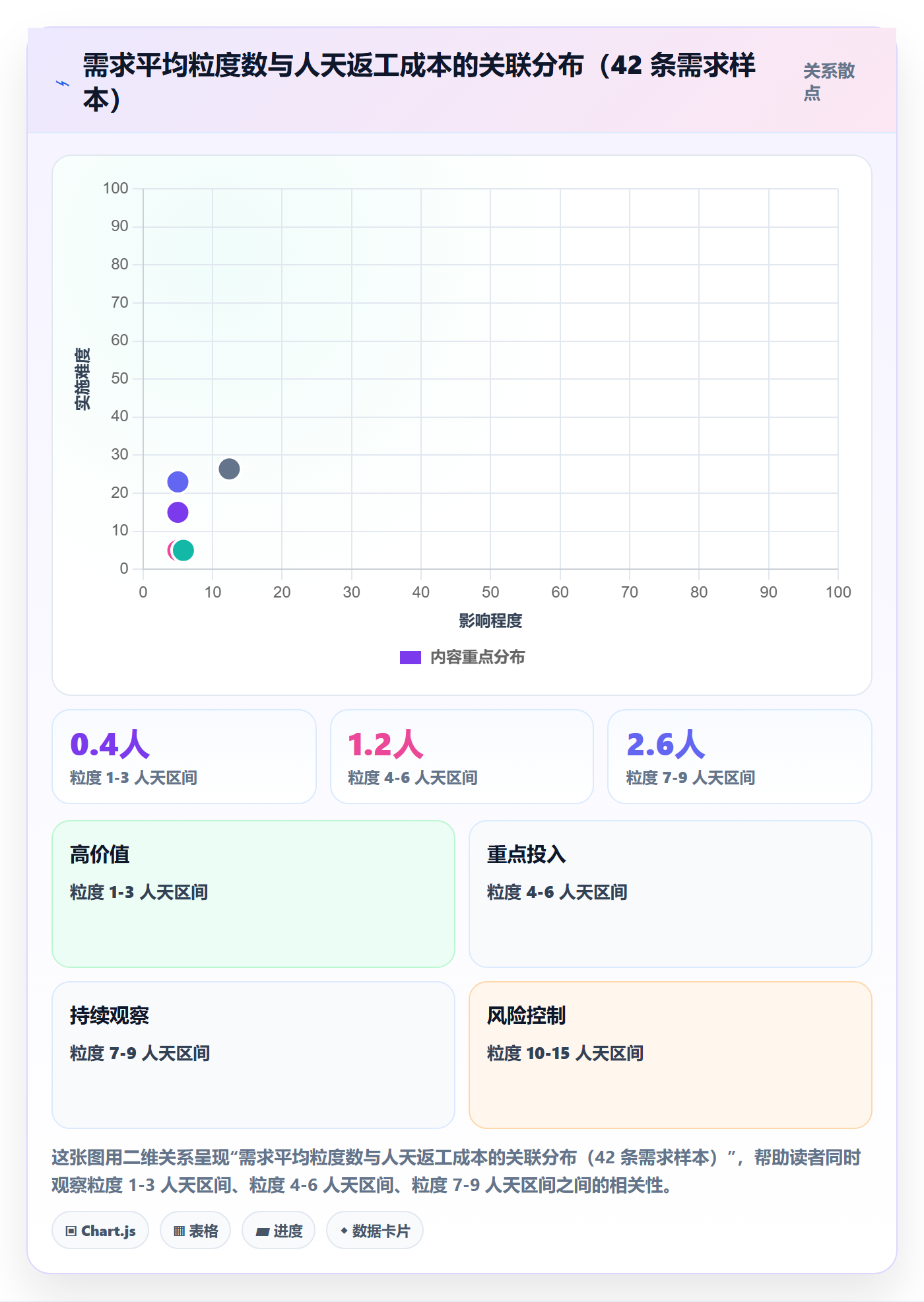Click the 进度 tag chip
Screen dimensions: 924x1302
tap(279, 1231)
